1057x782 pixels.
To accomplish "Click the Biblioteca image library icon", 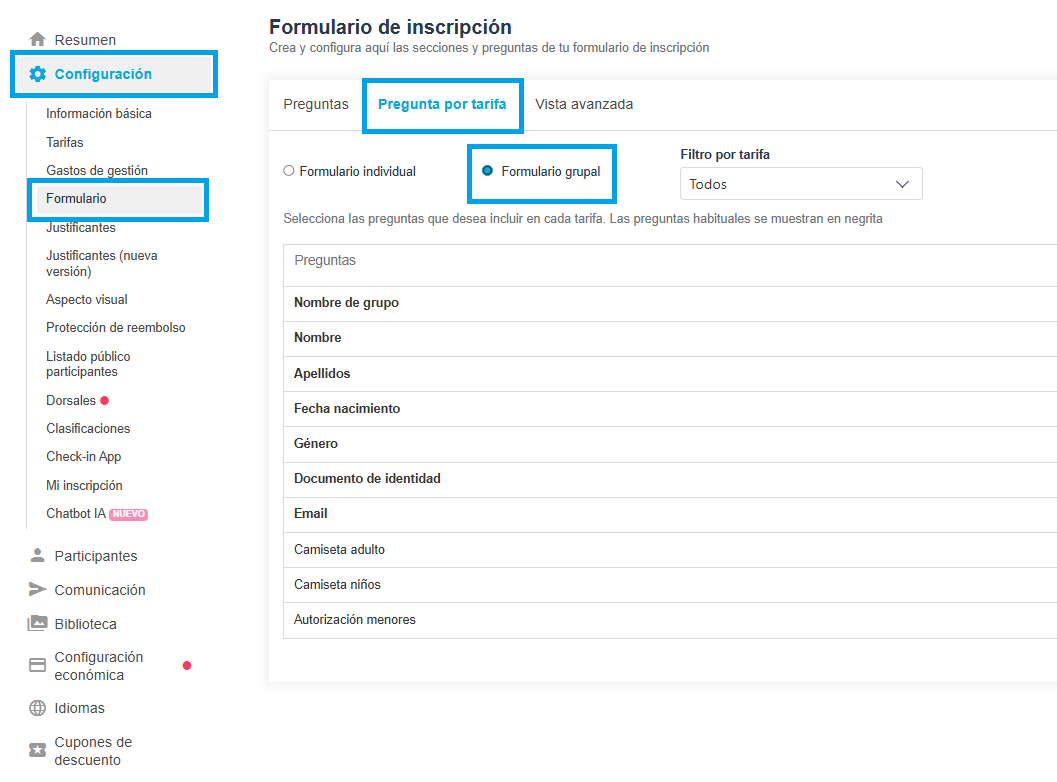I will (x=38, y=624).
